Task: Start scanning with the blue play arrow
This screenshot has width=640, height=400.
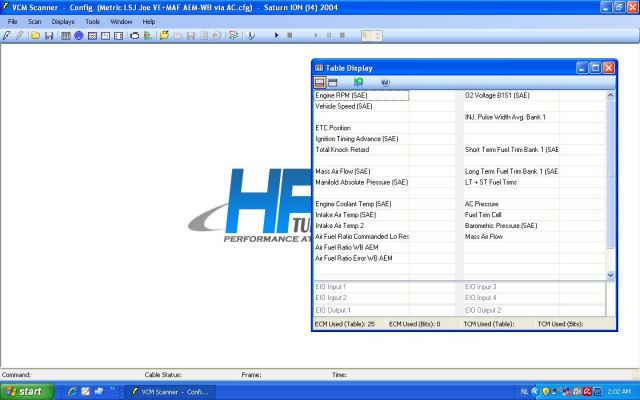Action: pos(276,36)
